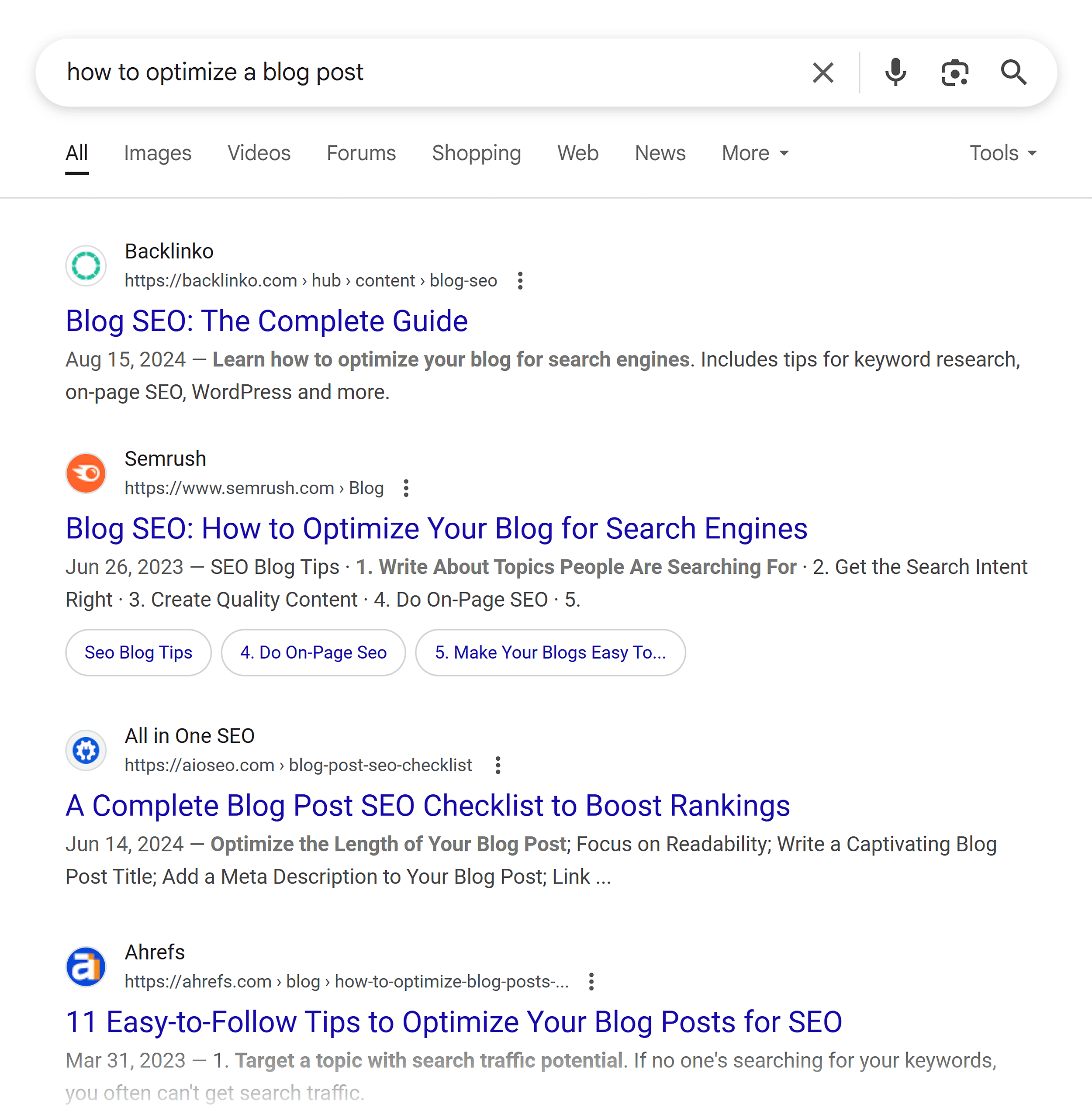This screenshot has height=1114, width=1092.
Task: Switch to the Images tab
Action: [x=158, y=153]
